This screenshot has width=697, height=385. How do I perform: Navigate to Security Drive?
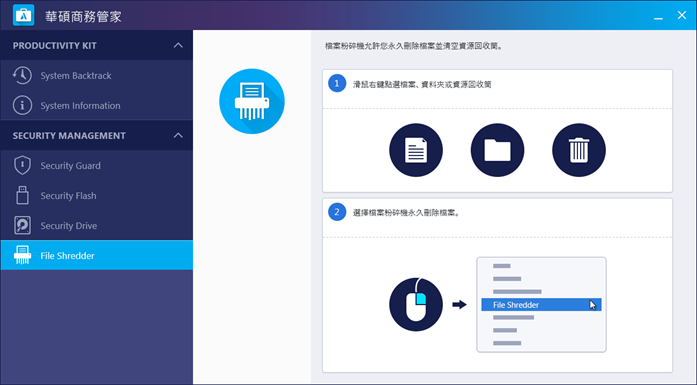click(x=96, y=225)
